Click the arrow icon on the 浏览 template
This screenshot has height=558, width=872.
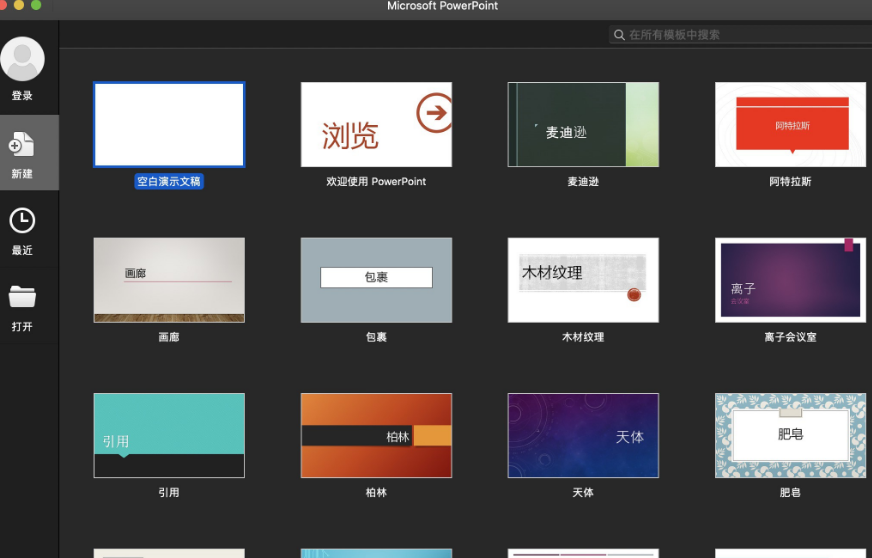click(x=434, y=113)
